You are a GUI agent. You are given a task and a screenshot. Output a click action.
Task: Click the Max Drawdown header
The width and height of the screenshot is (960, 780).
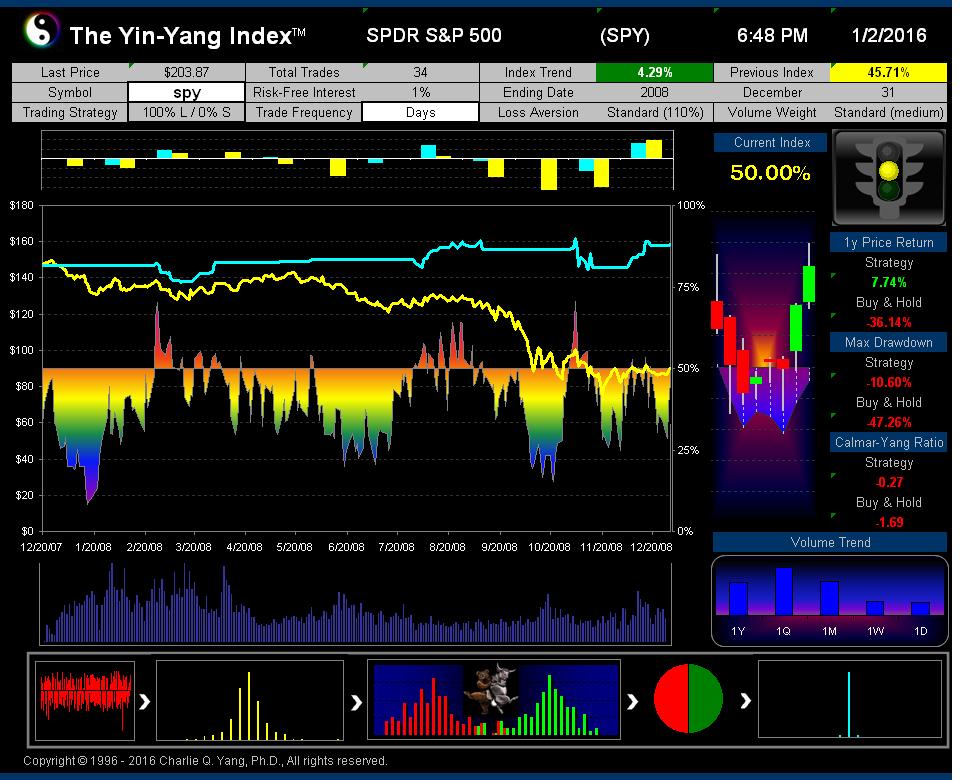coord(888,342)
